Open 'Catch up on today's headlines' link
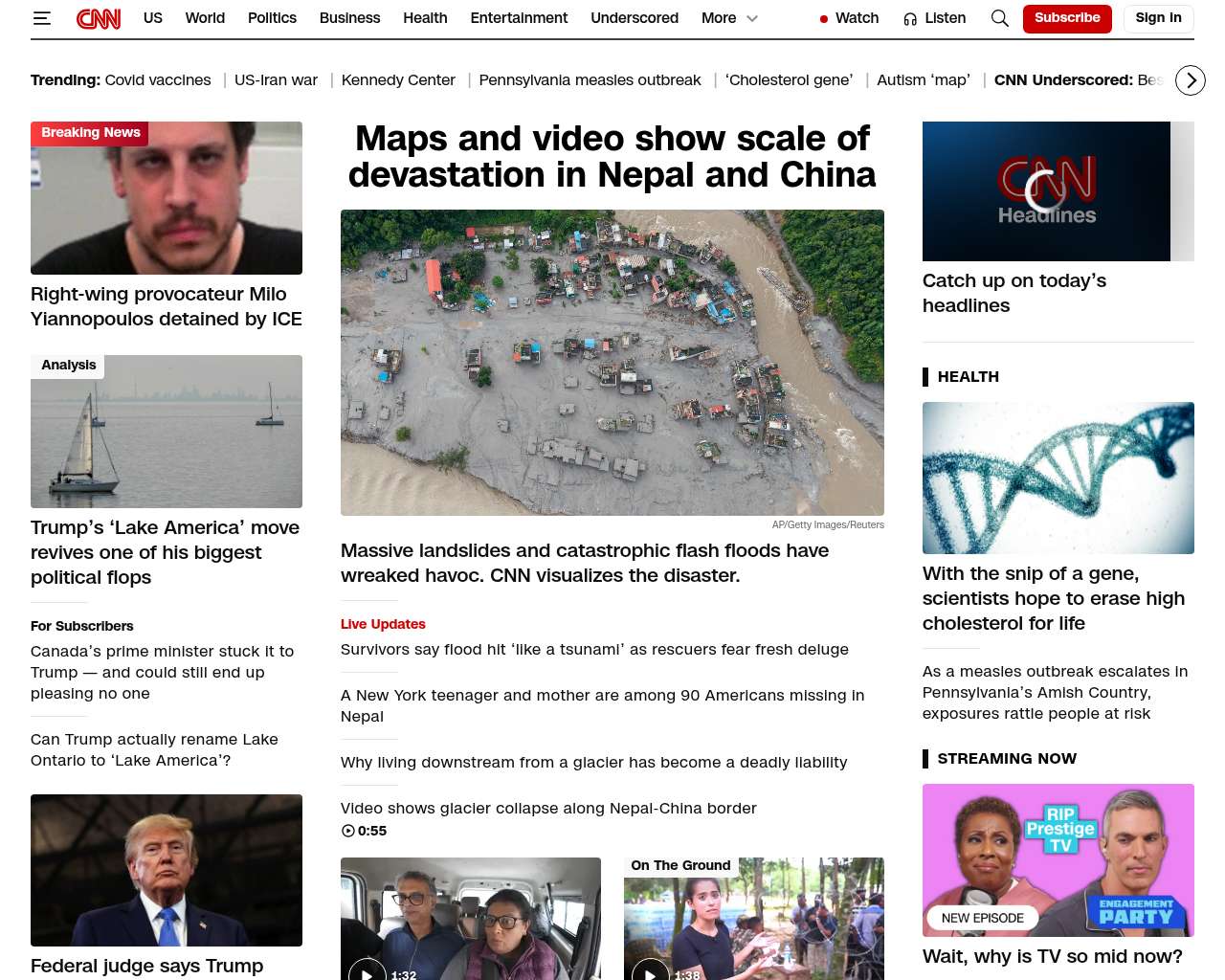The height and width of the screenshot is (980, 1225). (x=1014, y=293)
